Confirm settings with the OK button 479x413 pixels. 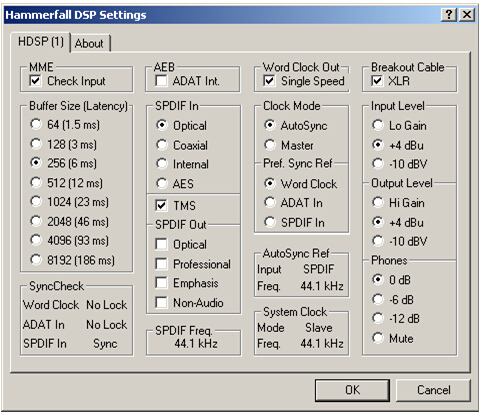[x=352, y=390]
